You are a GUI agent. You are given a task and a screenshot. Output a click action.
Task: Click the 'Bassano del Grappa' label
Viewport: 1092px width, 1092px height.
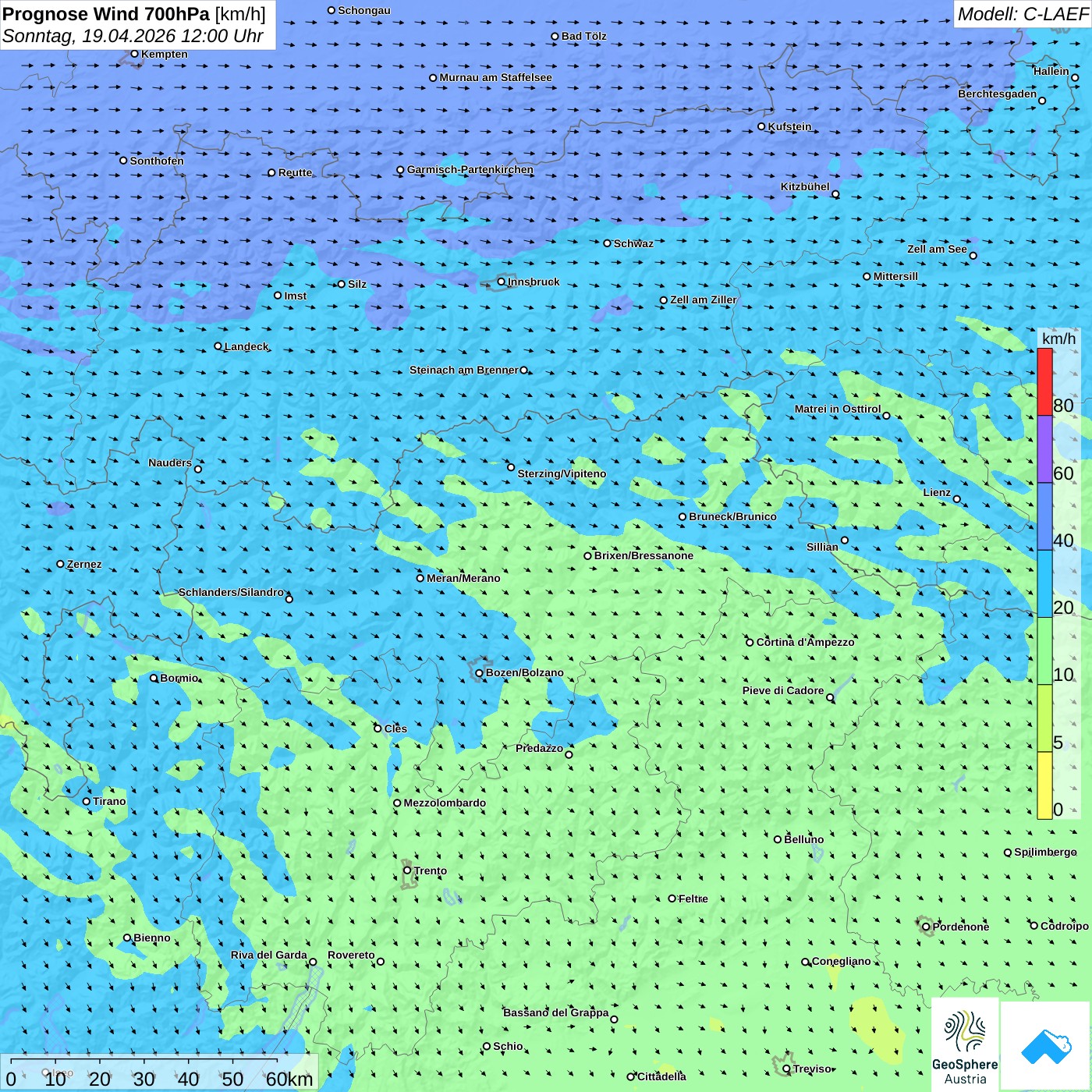556,1012
